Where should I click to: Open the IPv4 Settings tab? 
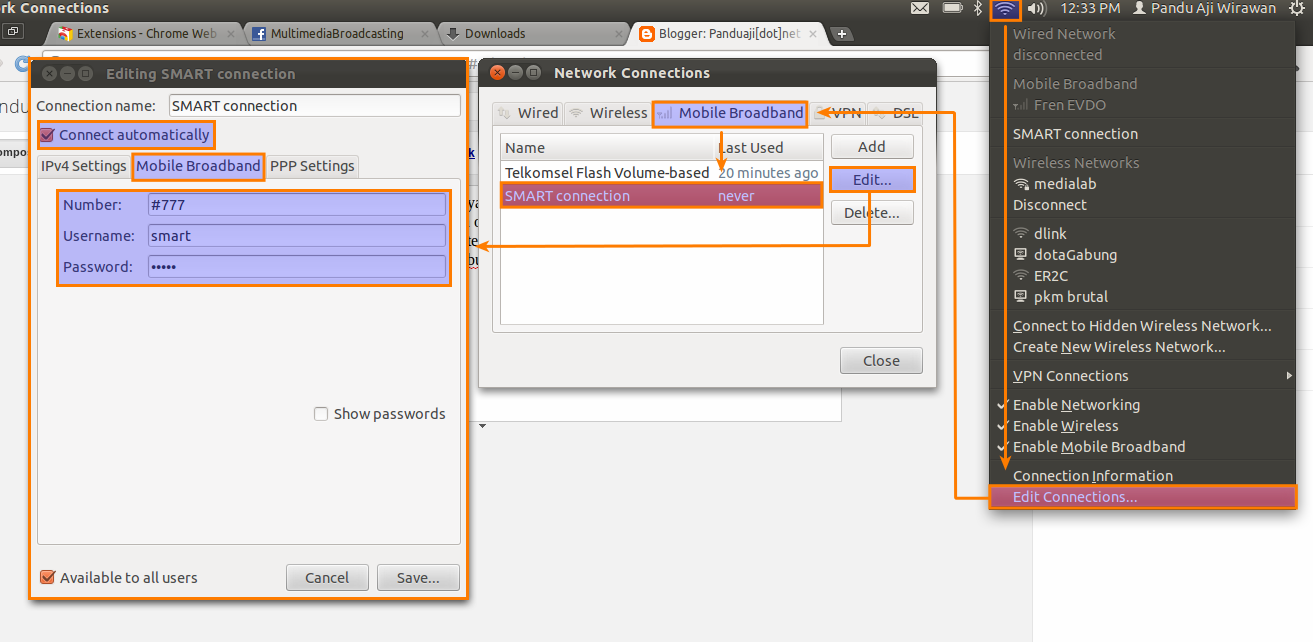tap(84, 166)
